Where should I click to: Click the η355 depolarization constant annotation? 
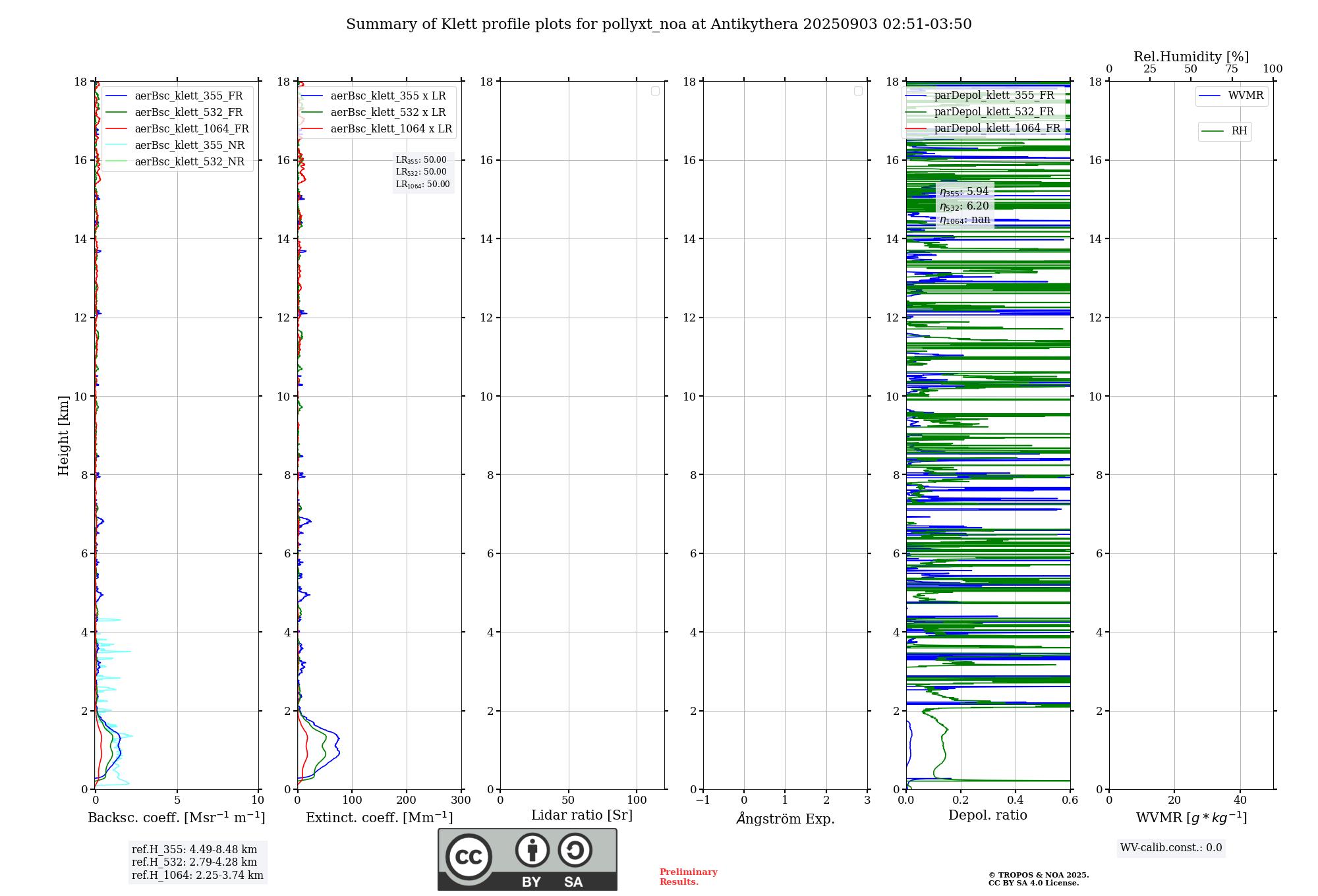pyautogui.click(x=964, y=192)
